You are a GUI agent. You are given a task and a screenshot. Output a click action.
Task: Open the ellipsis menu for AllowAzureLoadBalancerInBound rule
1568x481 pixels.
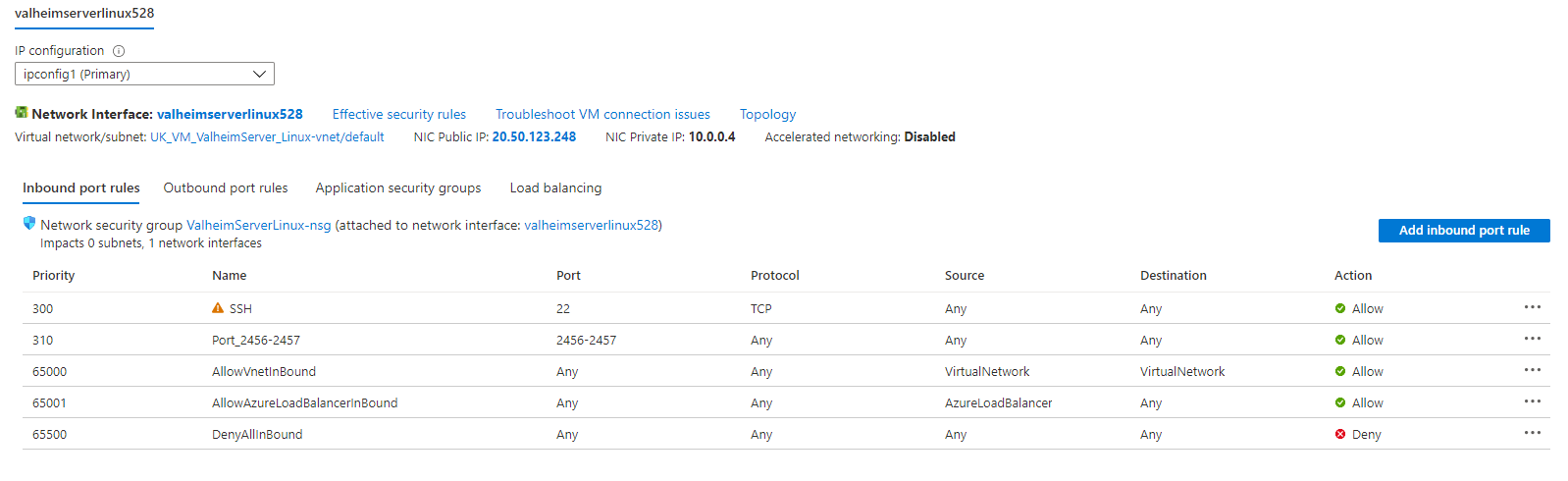click(1533, 401)
